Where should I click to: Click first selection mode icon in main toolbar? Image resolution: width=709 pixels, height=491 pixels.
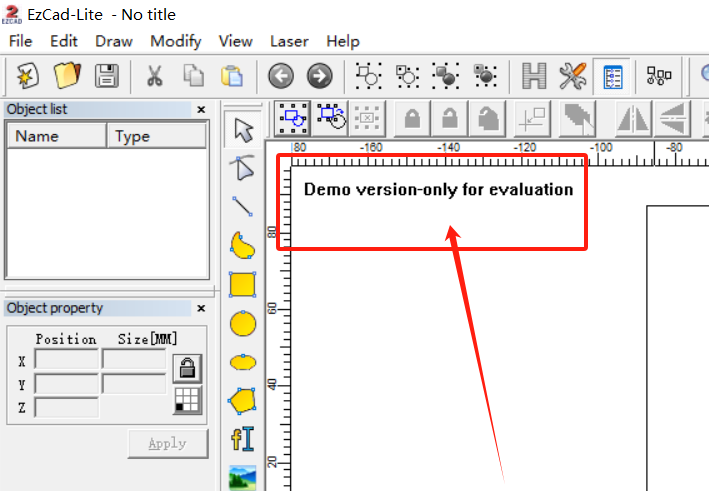tap(368, 76)
